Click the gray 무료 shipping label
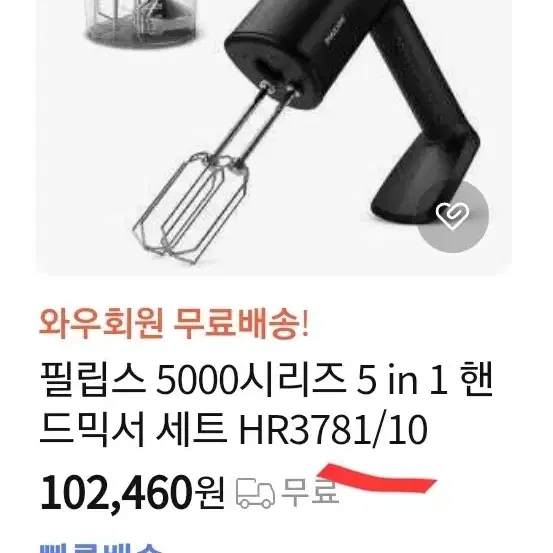The image size is (553, 553). click(310, 492)
